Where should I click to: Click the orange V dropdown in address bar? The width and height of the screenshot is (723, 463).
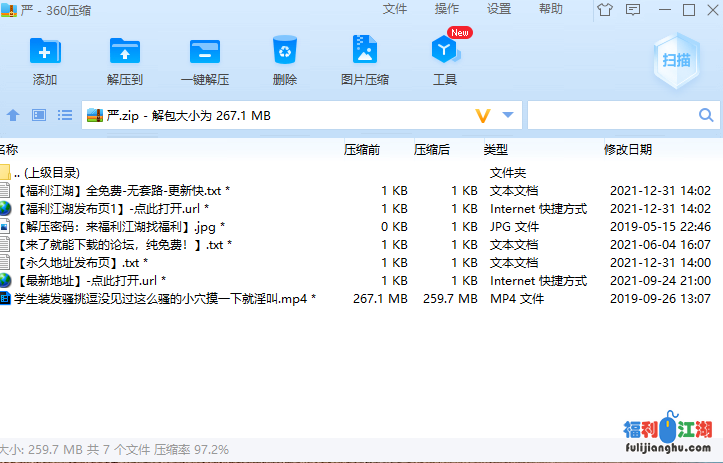click(x=483, y=116)
